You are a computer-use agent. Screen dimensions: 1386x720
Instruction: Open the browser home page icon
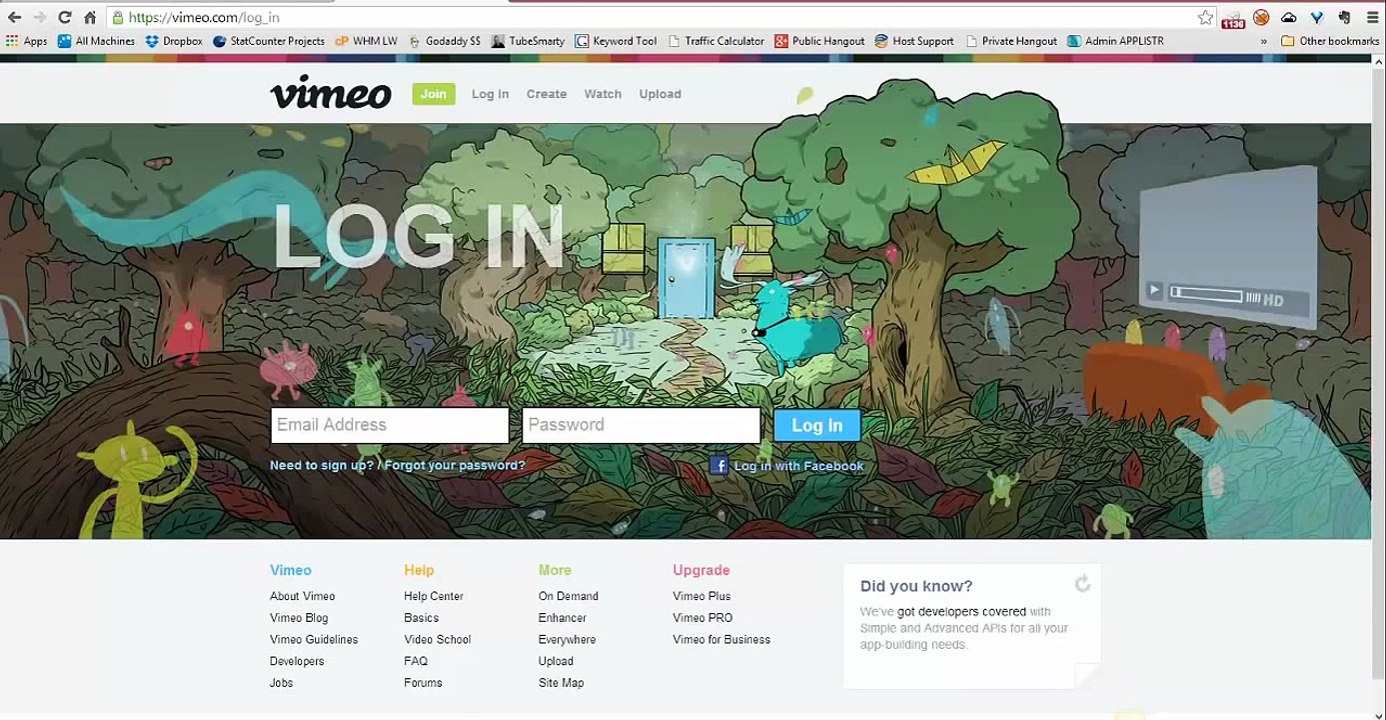pos(90,17)
